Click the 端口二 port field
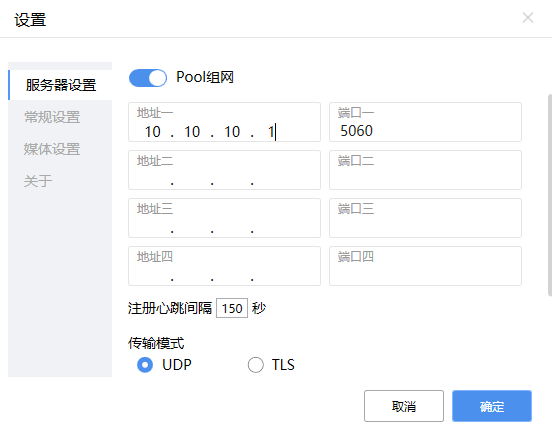Image resolution: width=552 pixels, height=442 pixels. pos(425,170)
